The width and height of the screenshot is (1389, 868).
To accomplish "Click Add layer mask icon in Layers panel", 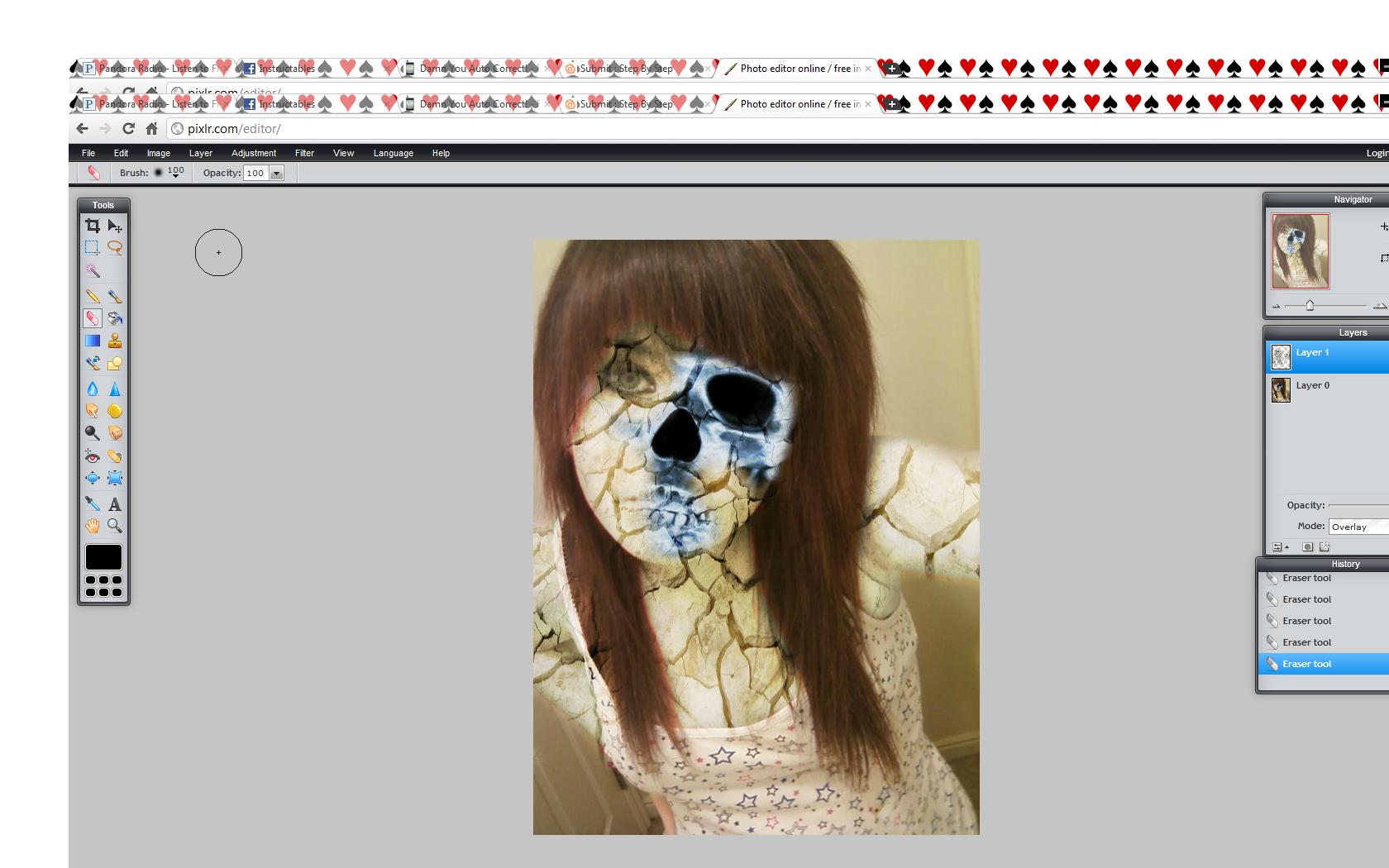I will 1307,546.
